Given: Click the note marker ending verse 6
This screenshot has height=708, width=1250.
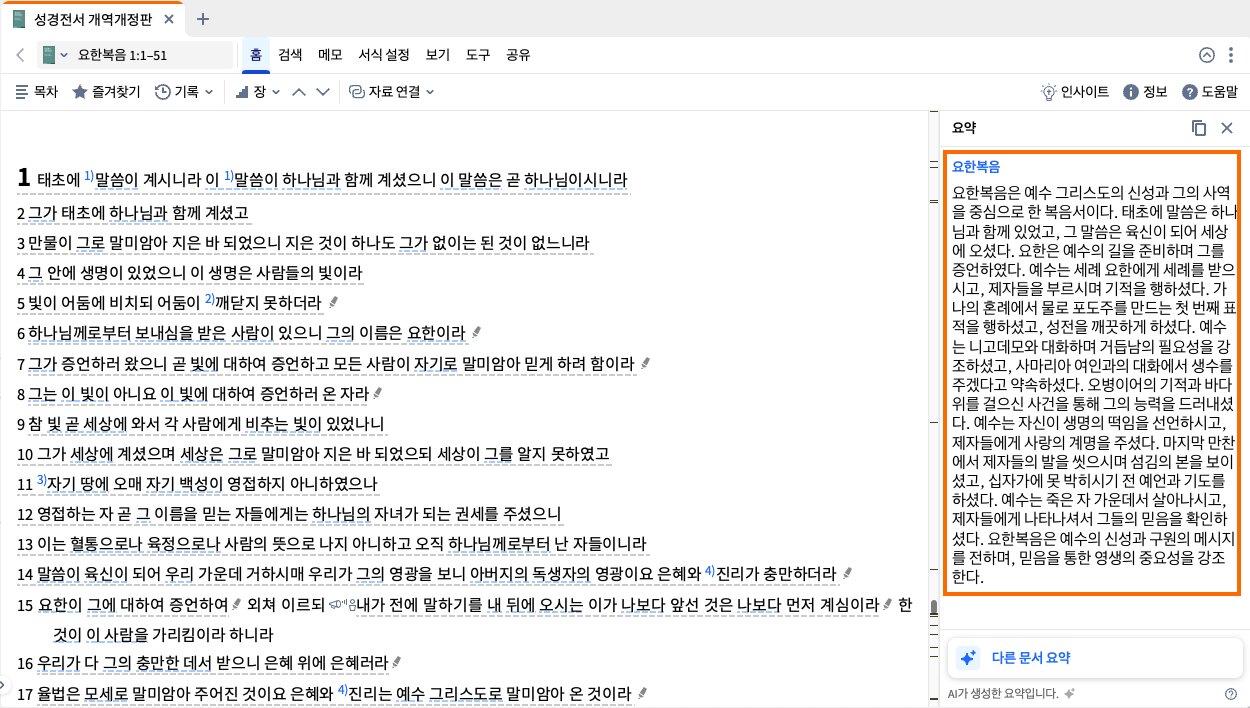Looking at the screenshot, I should point(477,333).
